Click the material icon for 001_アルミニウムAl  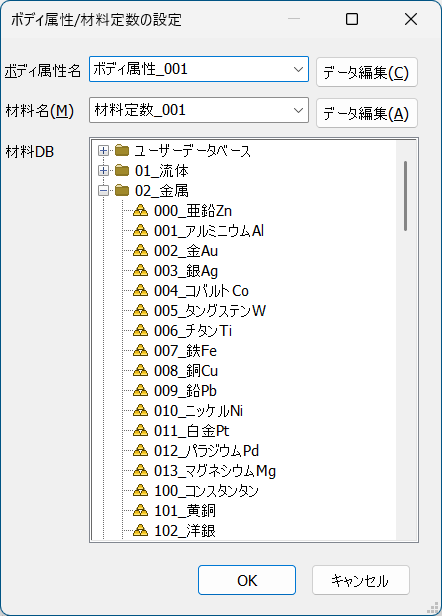(140, 231)
